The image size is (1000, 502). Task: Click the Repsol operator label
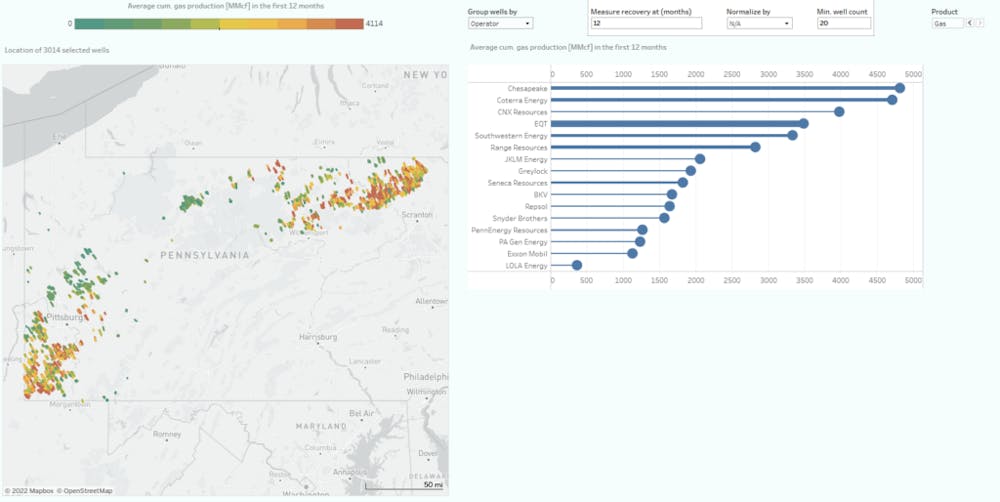coord(536,207)
